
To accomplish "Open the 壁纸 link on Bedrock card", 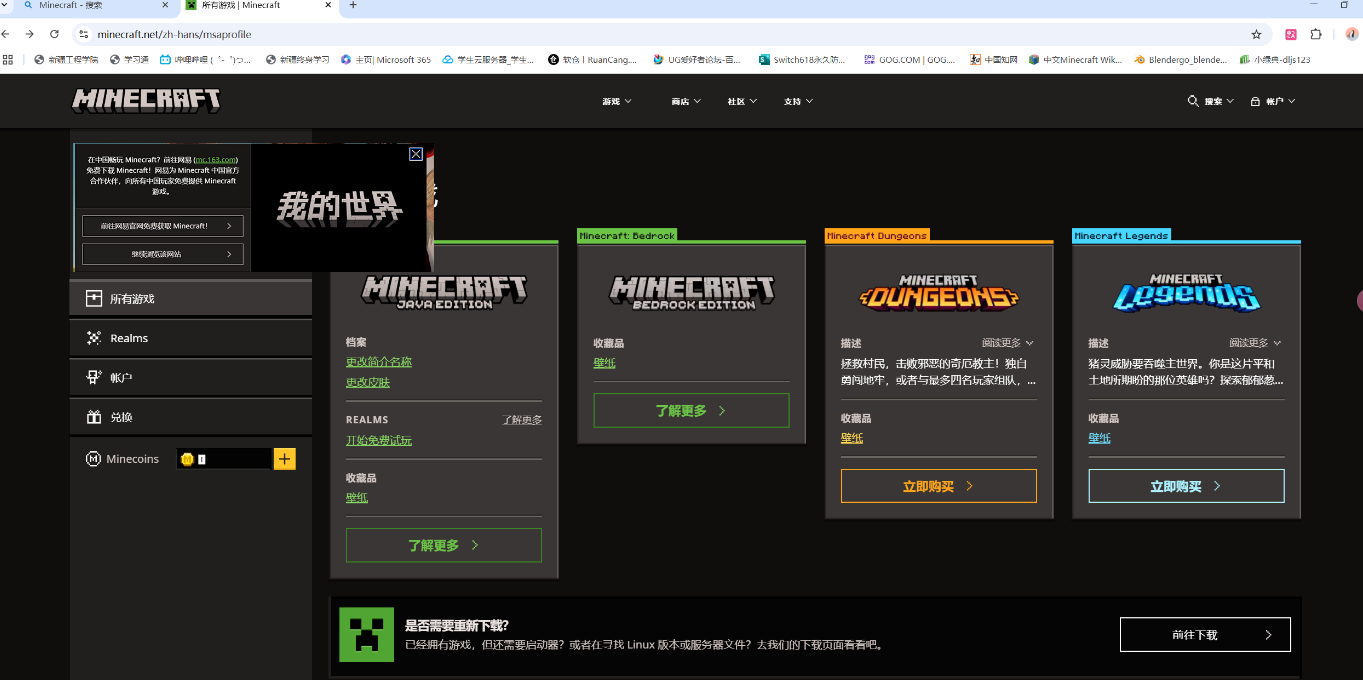I will click(605, 362).
